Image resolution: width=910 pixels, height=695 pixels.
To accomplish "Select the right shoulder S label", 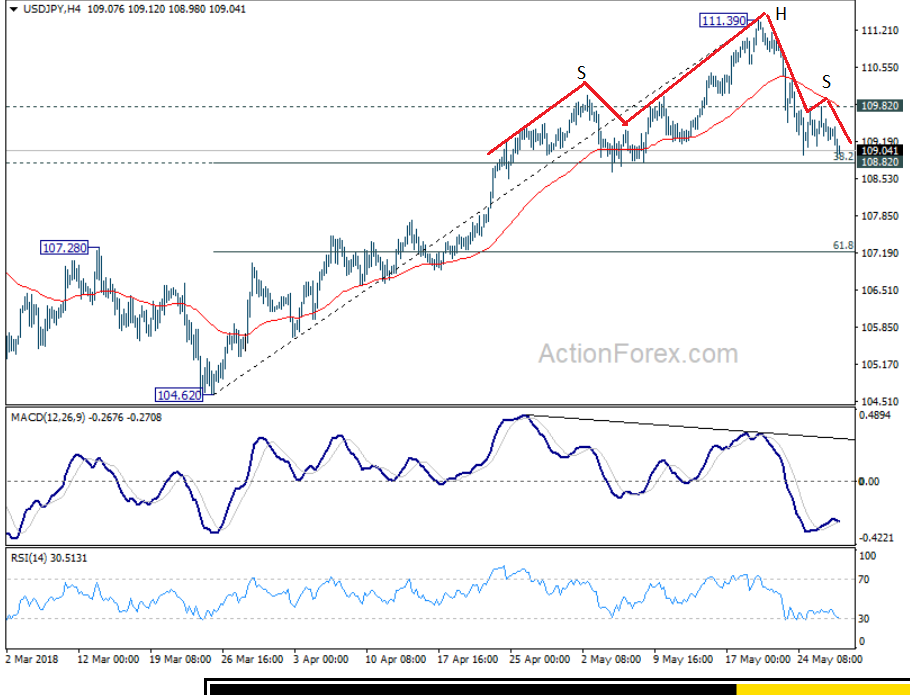I will point(827,81).
